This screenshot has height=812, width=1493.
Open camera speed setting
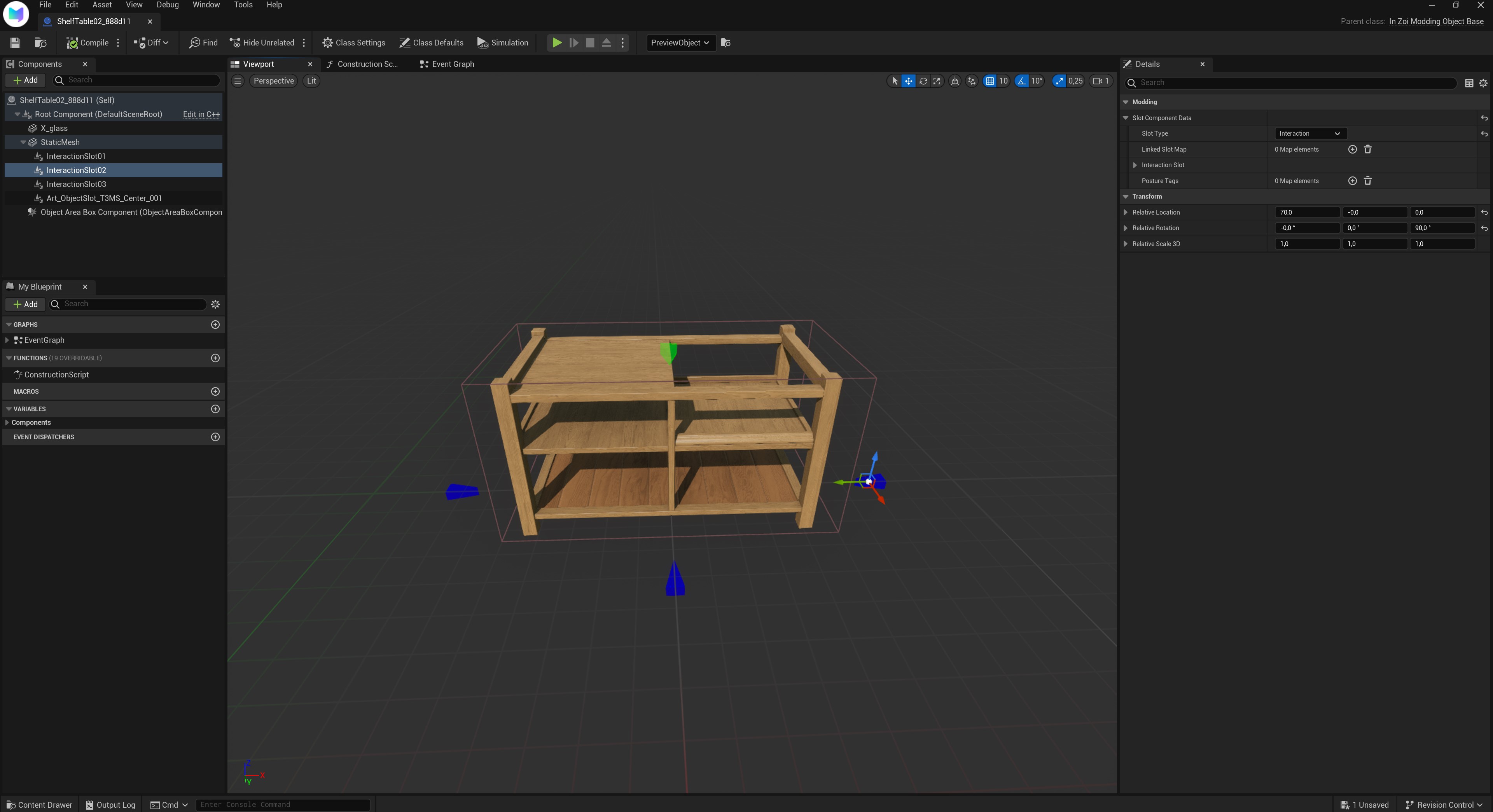coord(1100,80)
